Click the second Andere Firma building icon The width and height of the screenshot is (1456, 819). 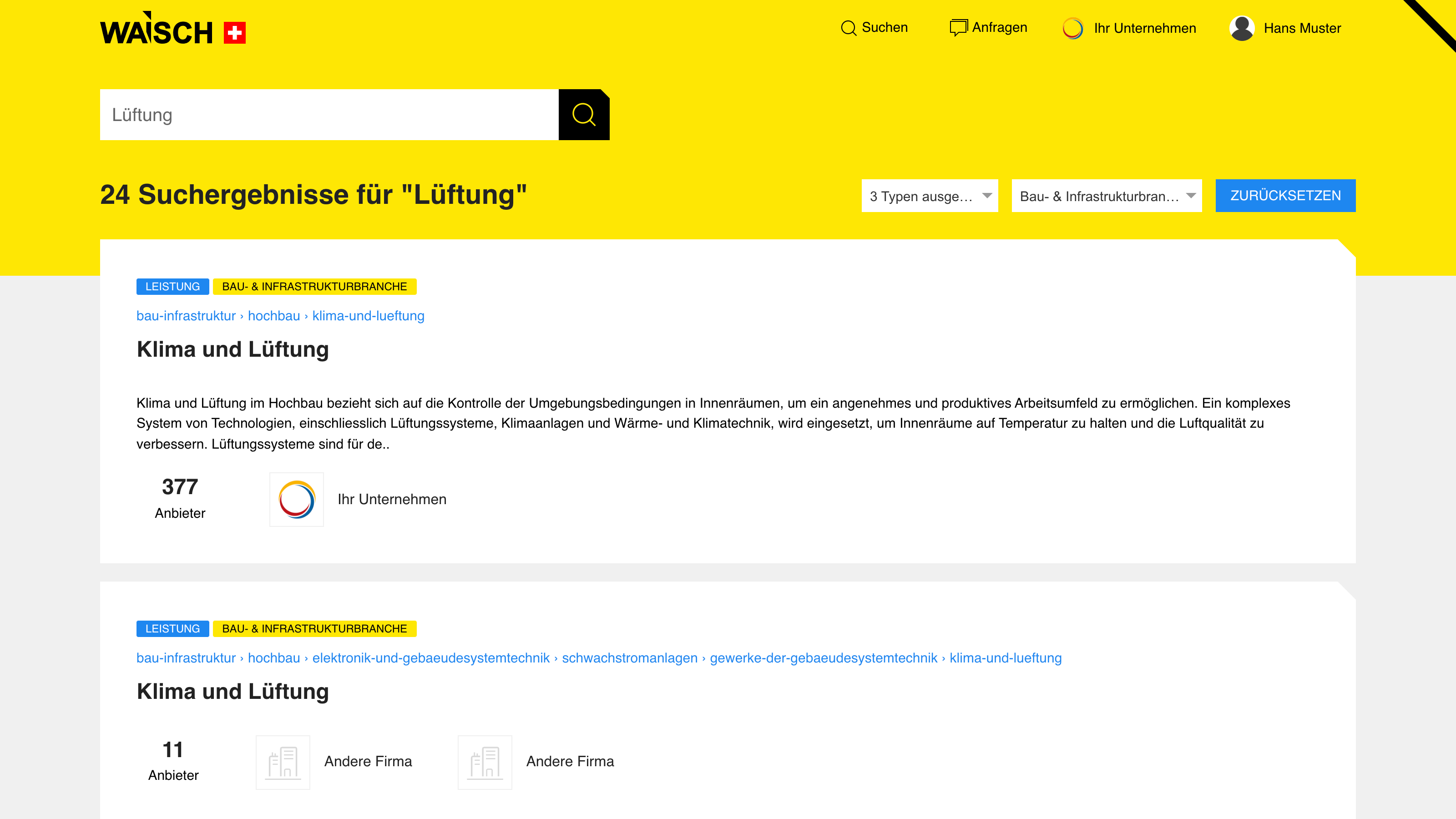485,762
